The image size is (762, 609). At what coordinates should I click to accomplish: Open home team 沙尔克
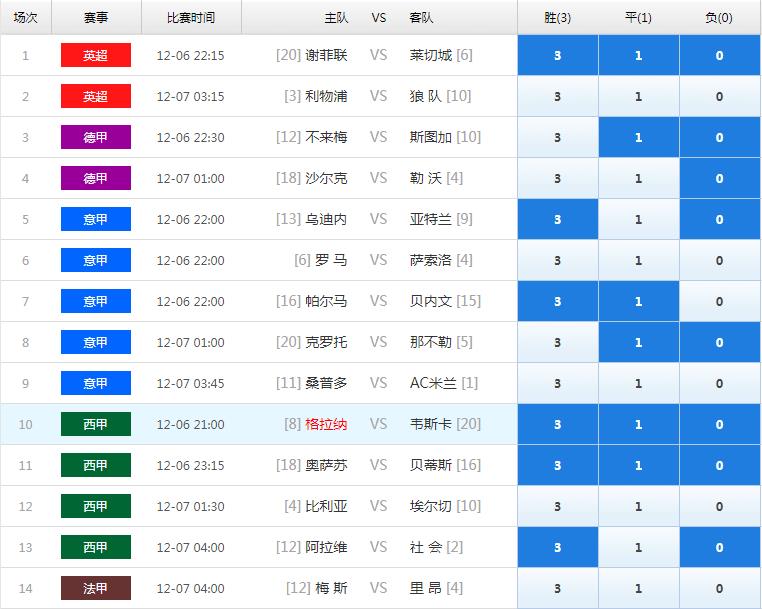(x=326, y=178)
